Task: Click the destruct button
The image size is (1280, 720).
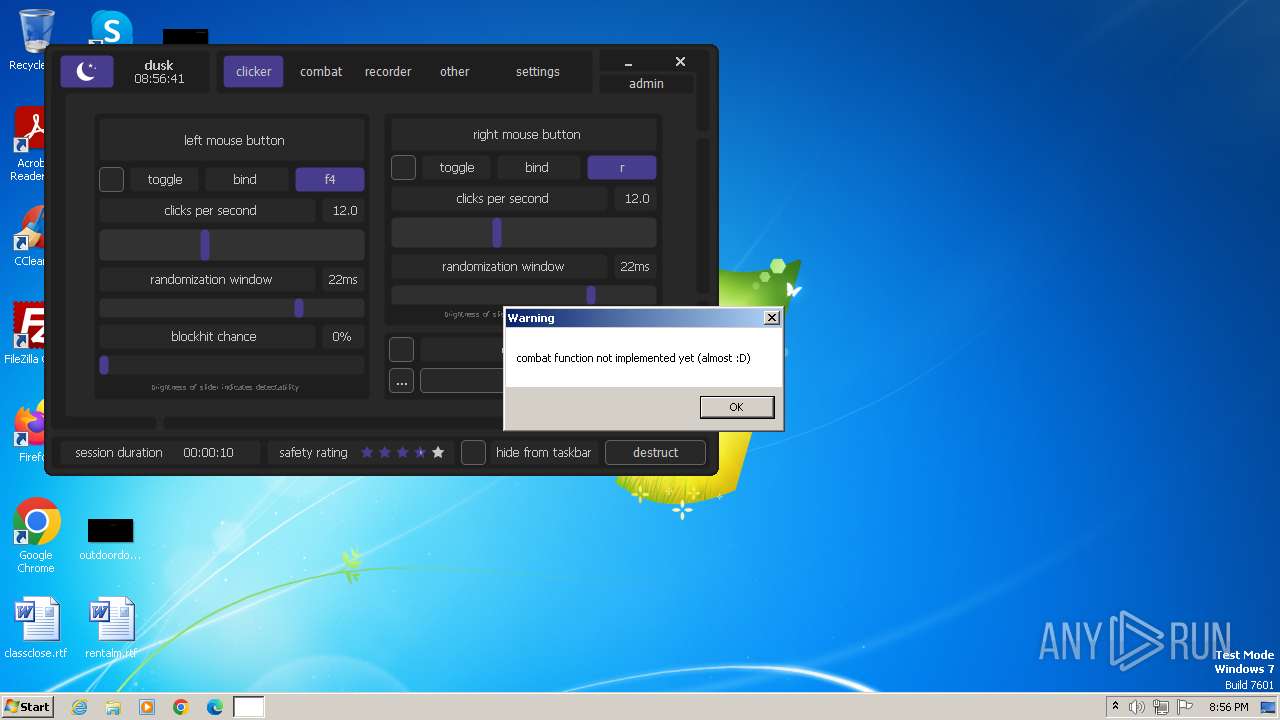Action: (x=656, y=452)
